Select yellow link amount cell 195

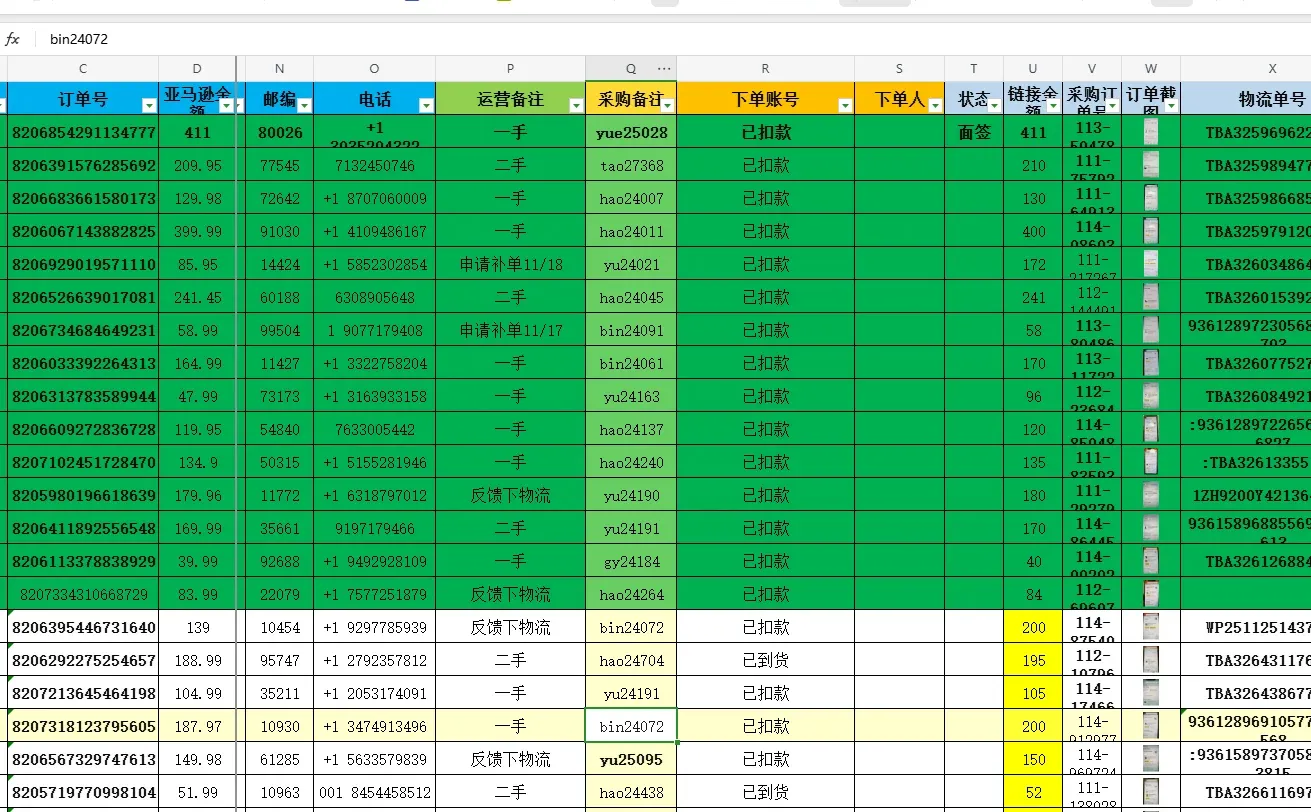point(1033,660)
